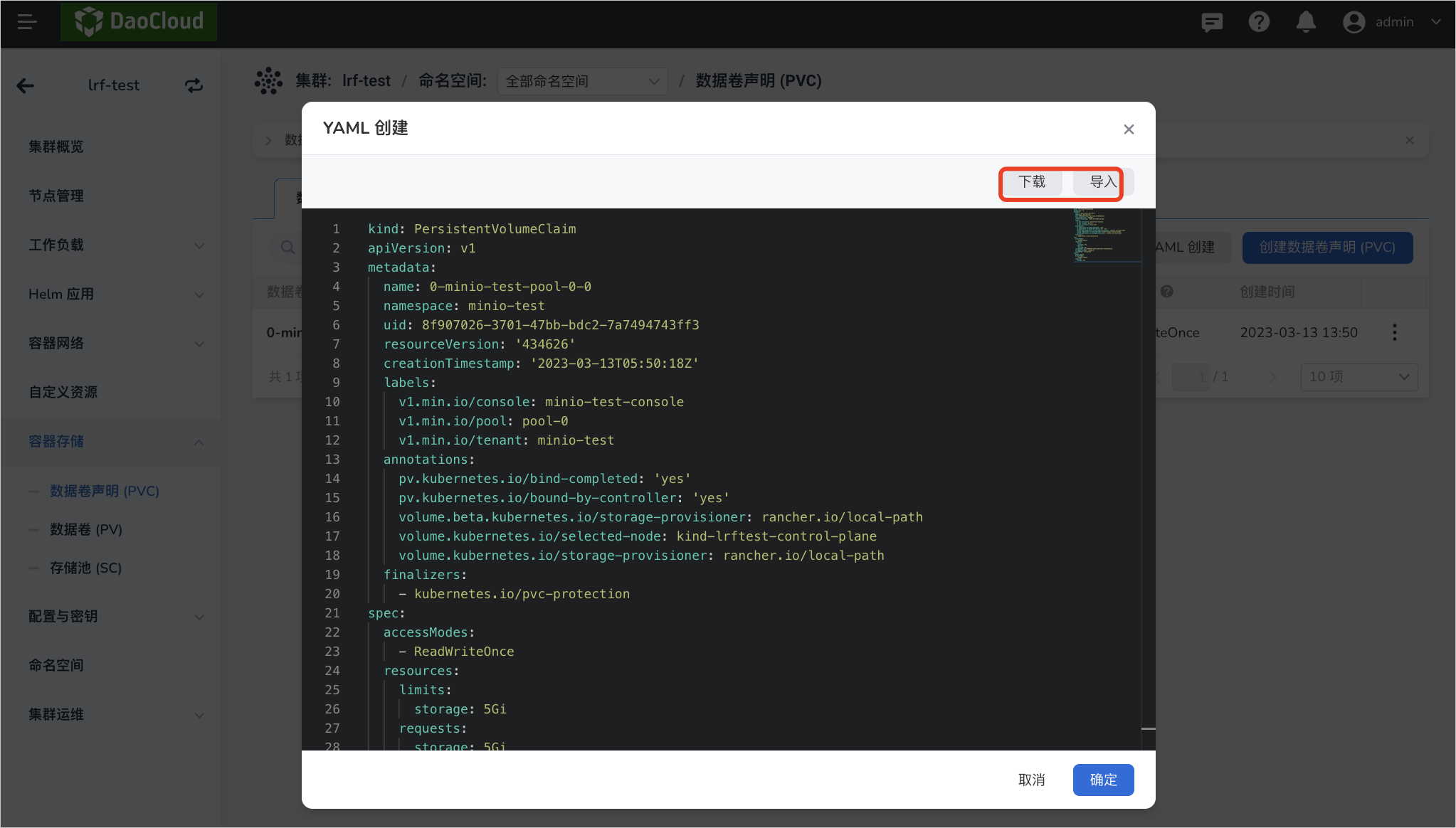Click the 2023-03-13 13:50 creation time cell
Screen dimensions: 1456x828
tap(1299, 332)
